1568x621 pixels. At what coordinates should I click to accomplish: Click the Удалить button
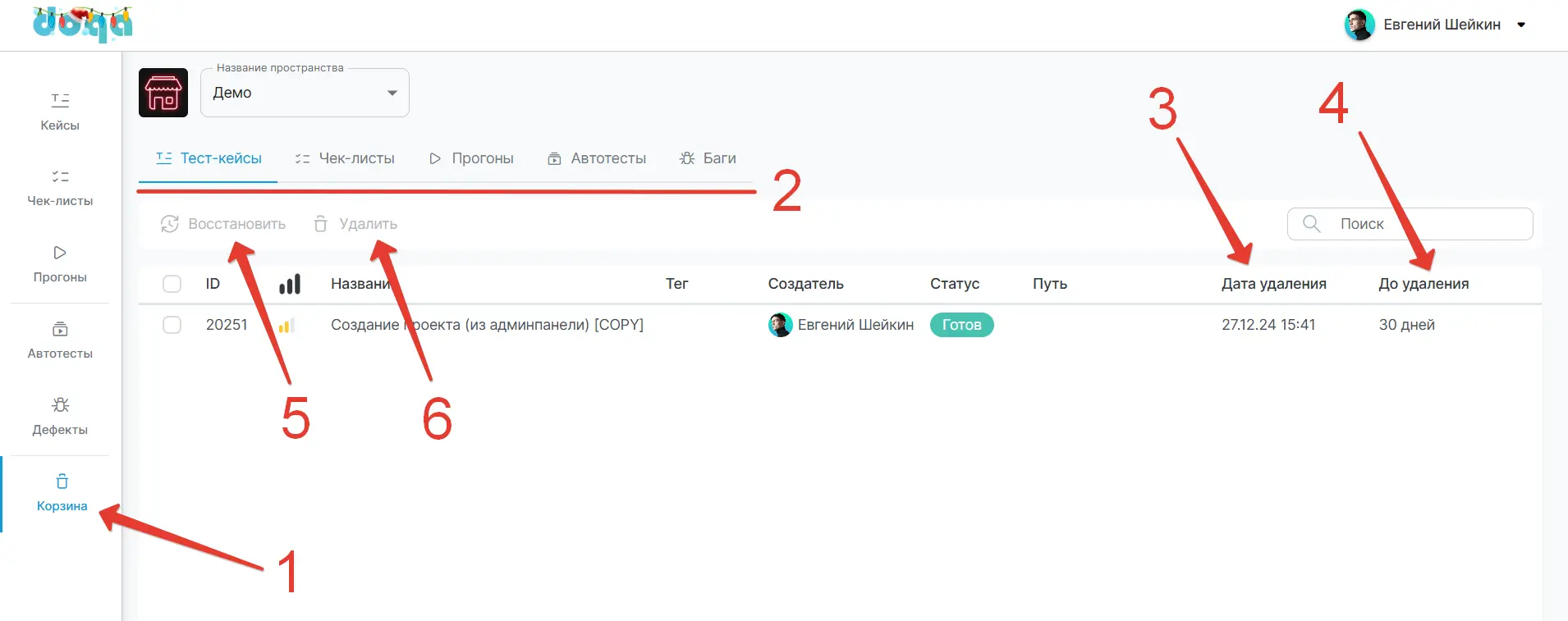[355, 224]
